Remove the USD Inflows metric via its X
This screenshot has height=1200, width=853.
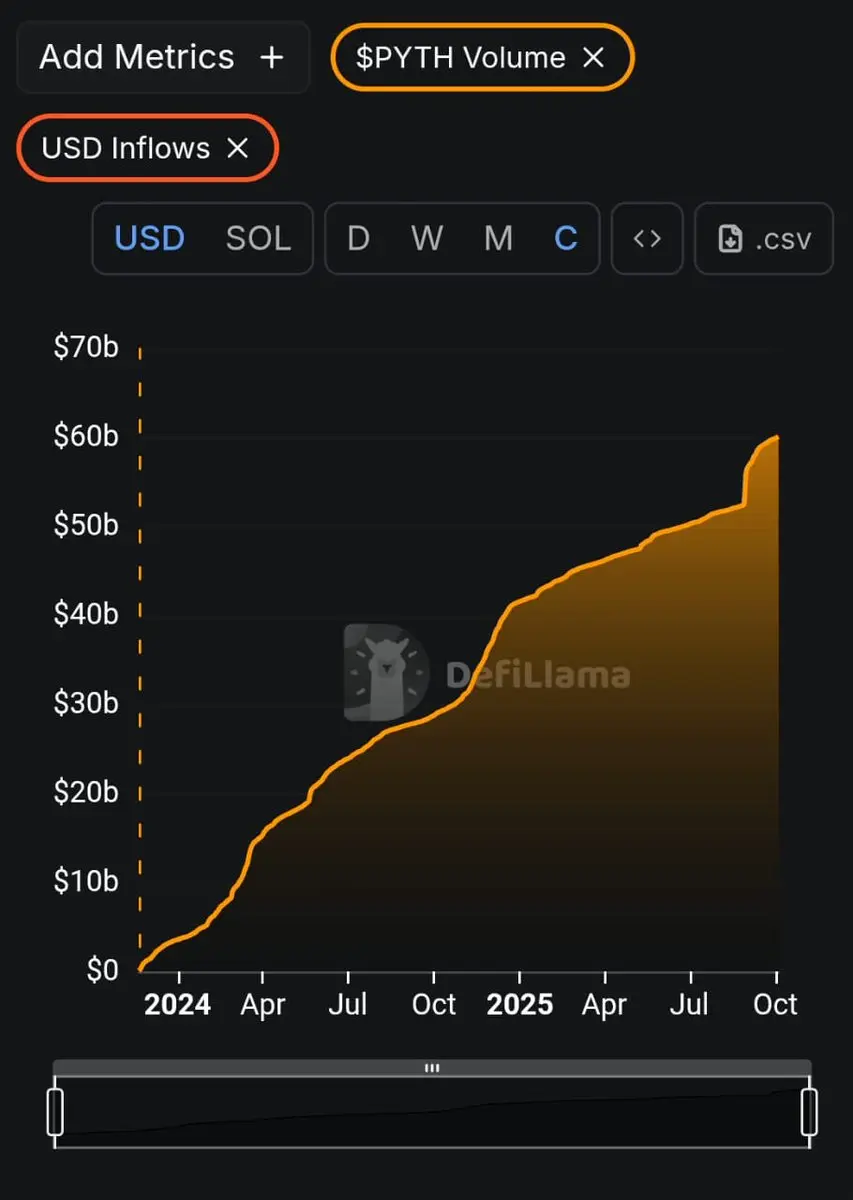click(237, 149)
